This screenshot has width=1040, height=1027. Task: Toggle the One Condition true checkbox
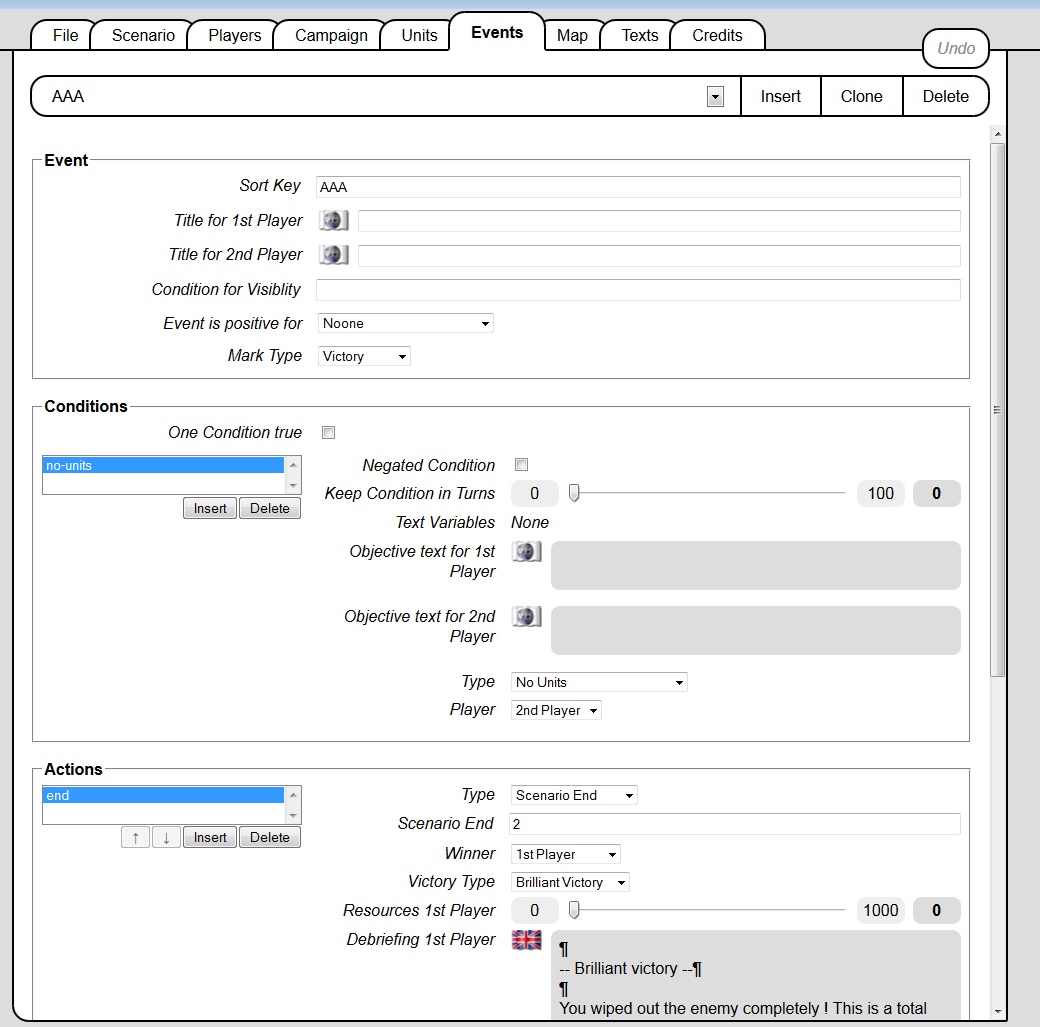(x=328, y=433)
